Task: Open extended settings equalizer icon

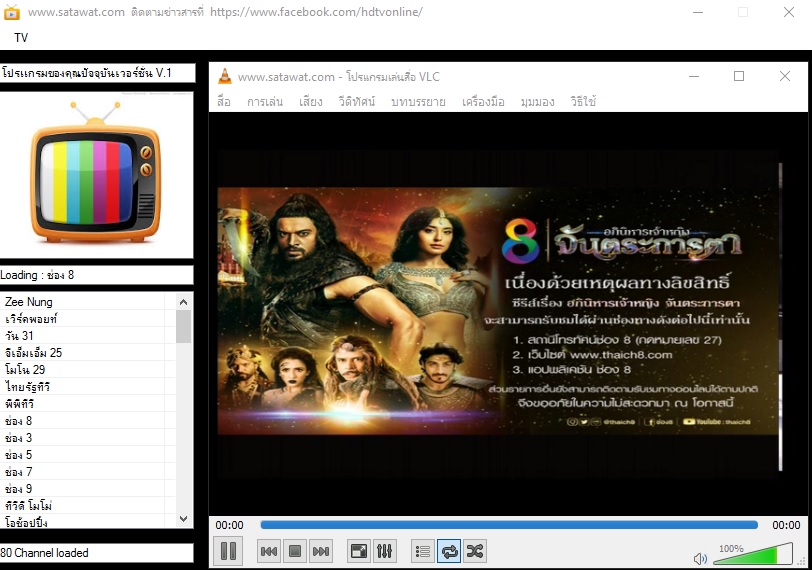Action: coord(385,551)
